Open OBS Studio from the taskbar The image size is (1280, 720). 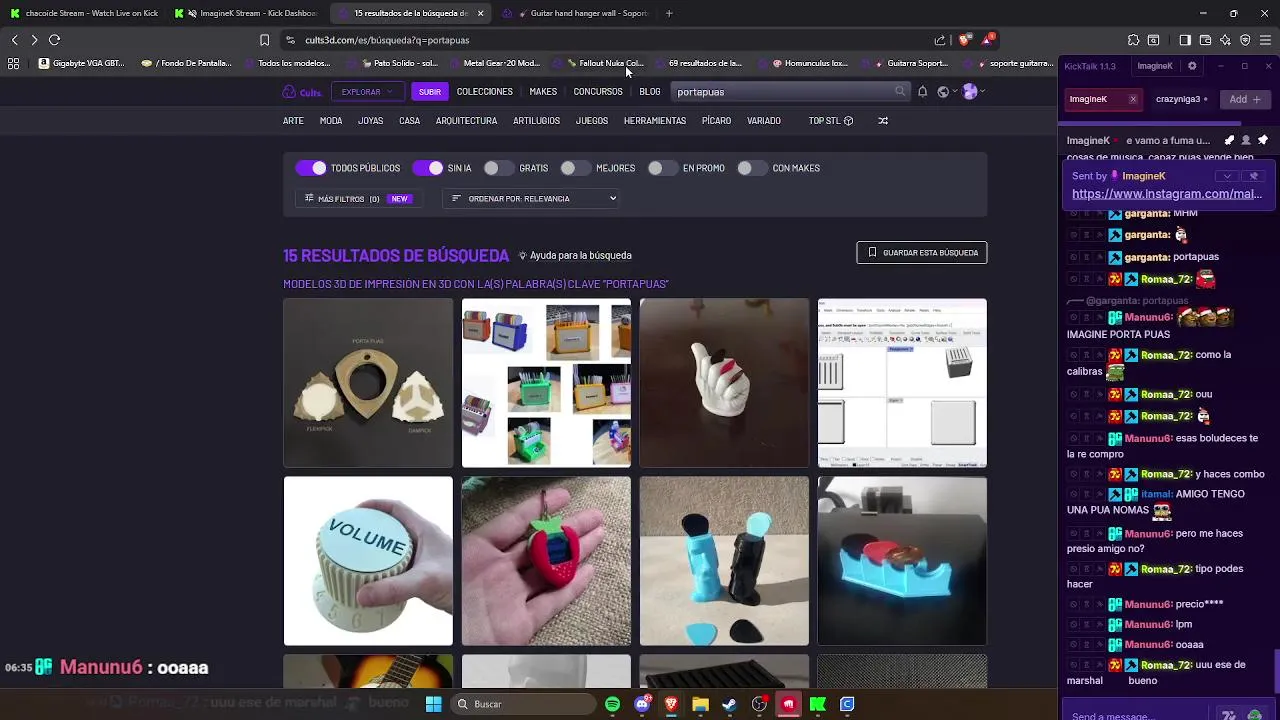tap(759, 704)
